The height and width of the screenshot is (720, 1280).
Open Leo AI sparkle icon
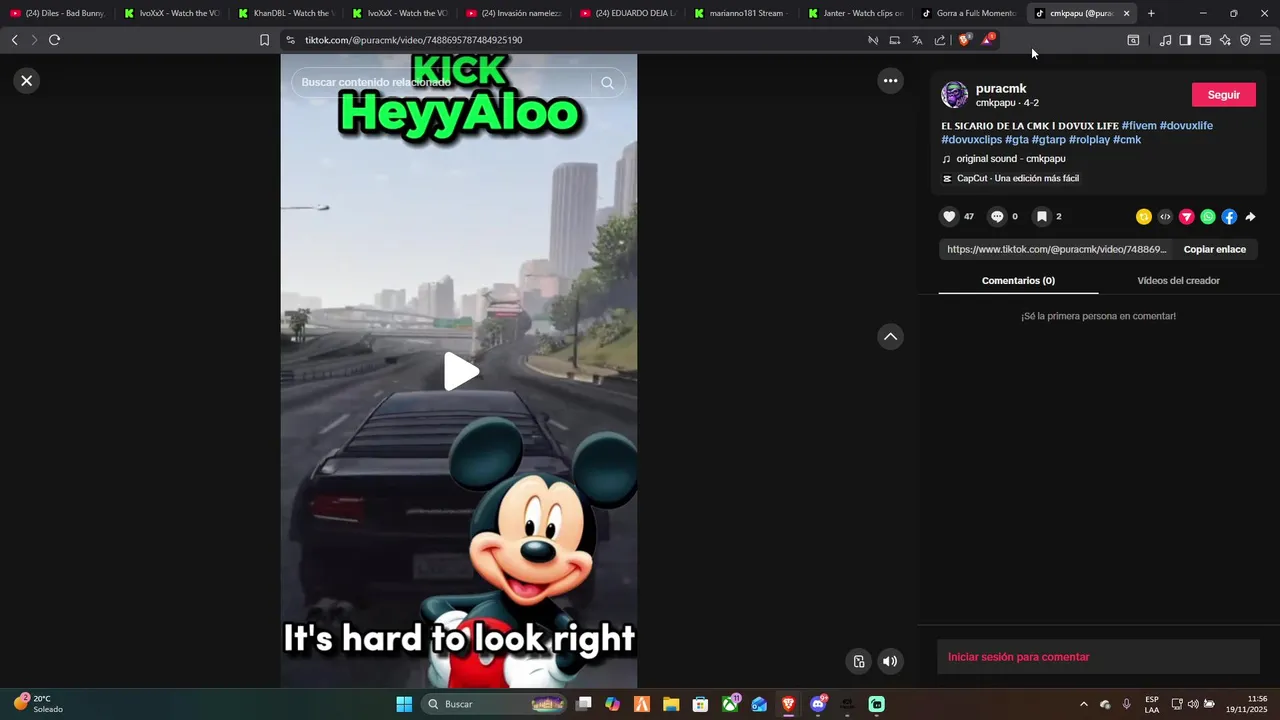click(x=1225, y=40)
